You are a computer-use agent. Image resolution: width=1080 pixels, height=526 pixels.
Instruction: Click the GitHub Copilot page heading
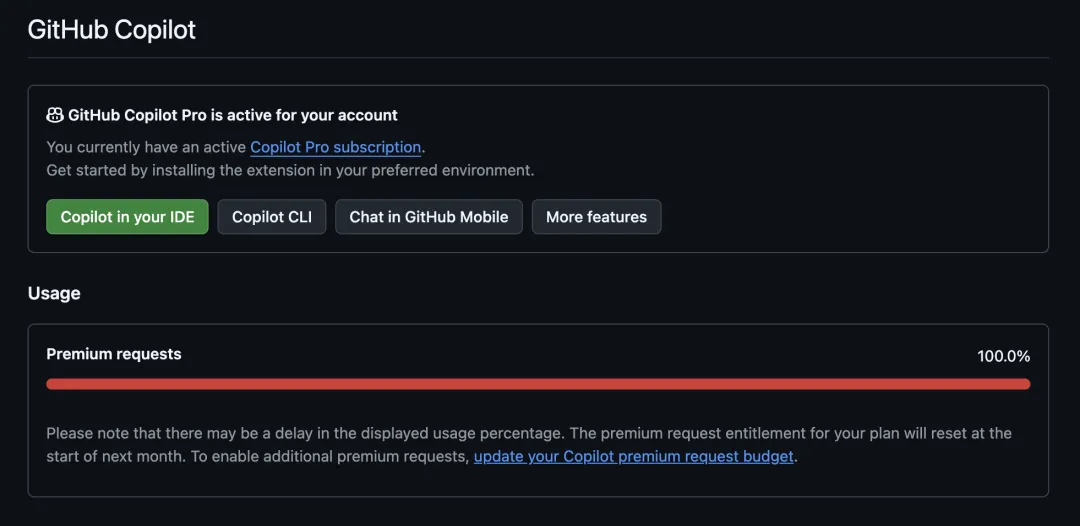click(x=112, y=30)
